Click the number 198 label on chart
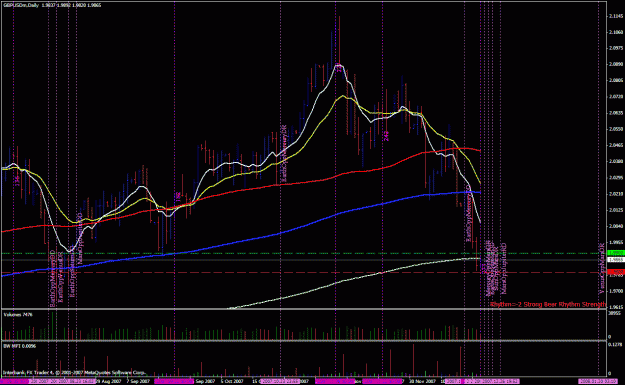Viewport: 625px width, 385px height. click(x=178, y=196)
